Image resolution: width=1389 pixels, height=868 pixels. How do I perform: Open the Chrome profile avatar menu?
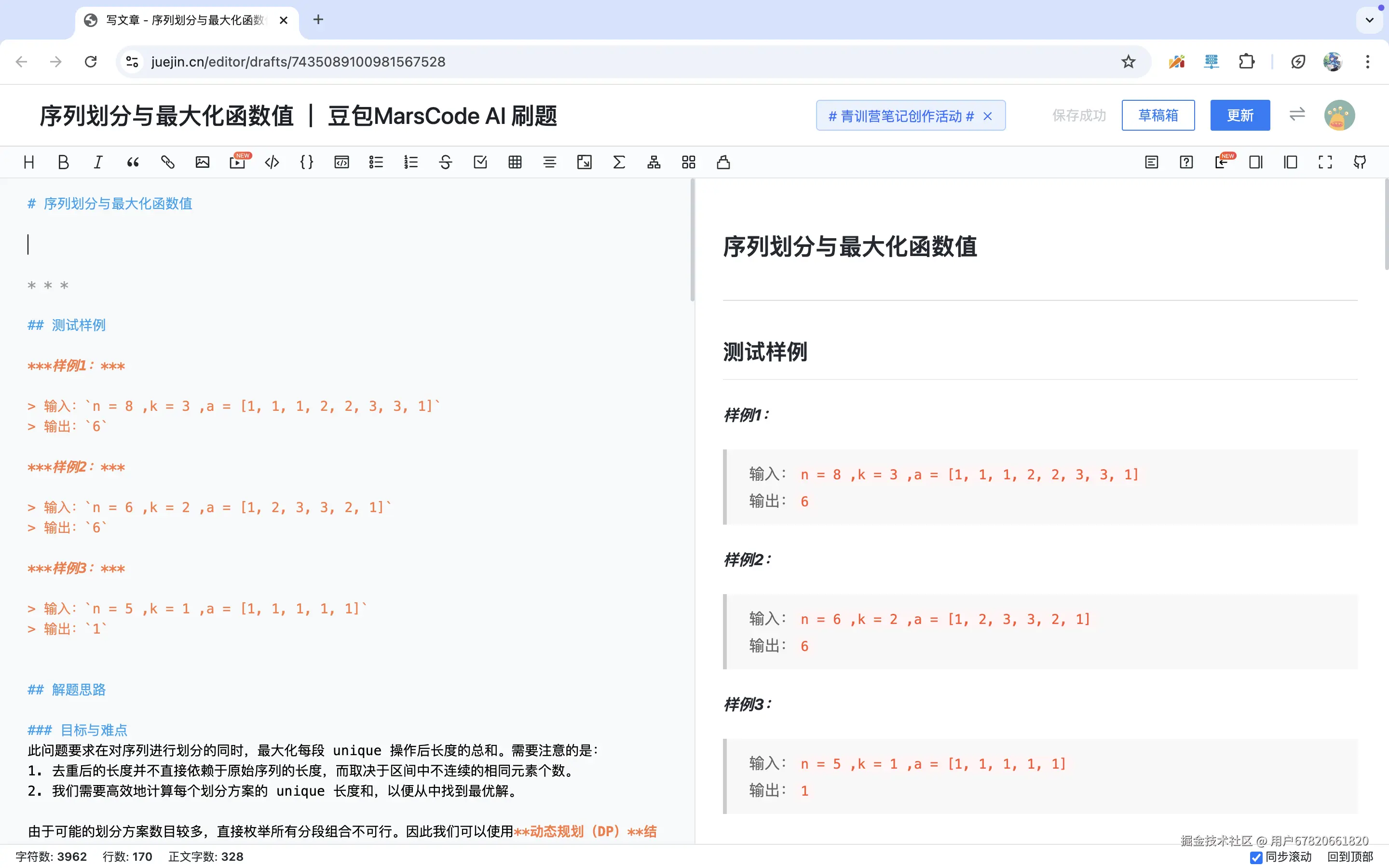1333,61
